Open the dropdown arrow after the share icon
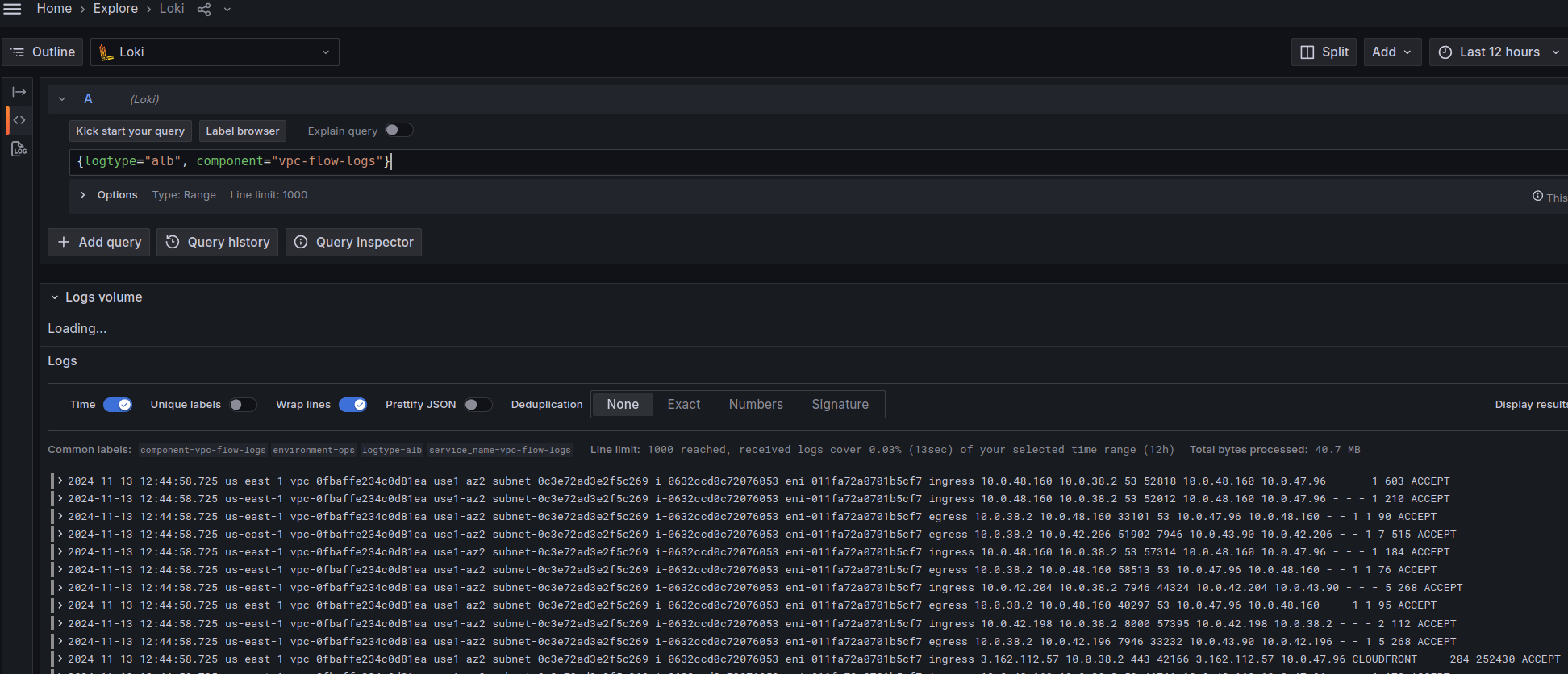Image resolution: width=1568 pixels, height=674 pixels. click(x=227, y=10)
